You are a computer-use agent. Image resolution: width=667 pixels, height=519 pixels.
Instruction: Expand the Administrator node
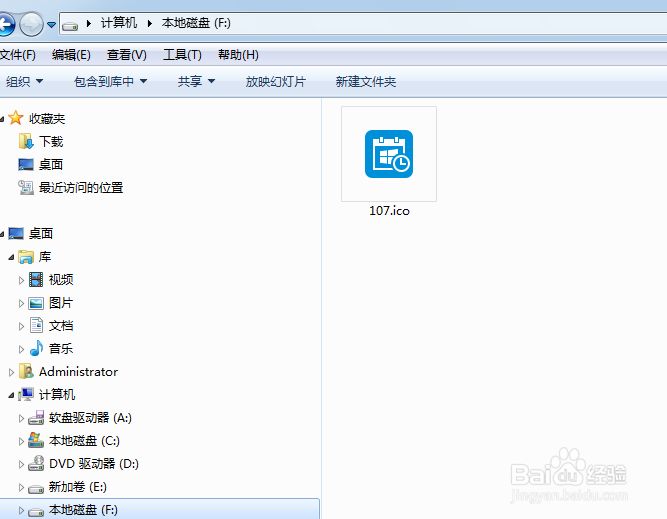(x=11, y=372)
